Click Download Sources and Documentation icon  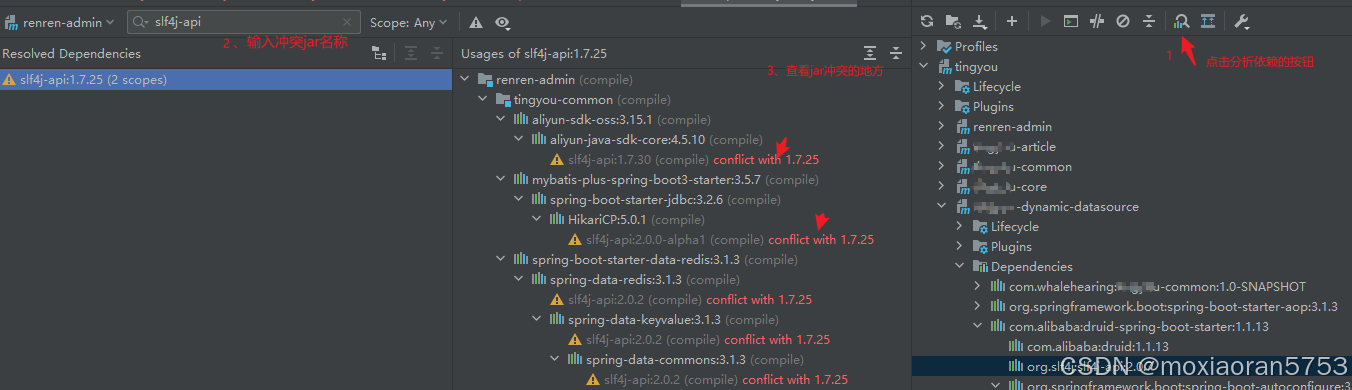point(979,21)
